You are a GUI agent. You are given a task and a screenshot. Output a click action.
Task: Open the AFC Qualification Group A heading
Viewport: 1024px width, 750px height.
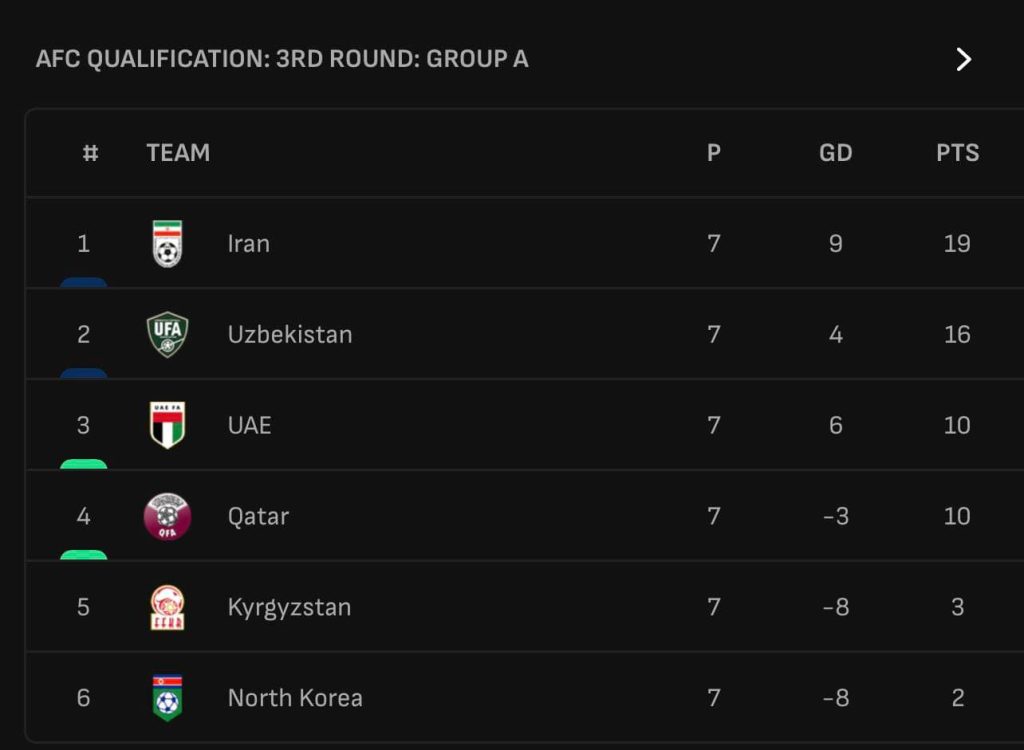pyautogui.click(x=282, y=59)
